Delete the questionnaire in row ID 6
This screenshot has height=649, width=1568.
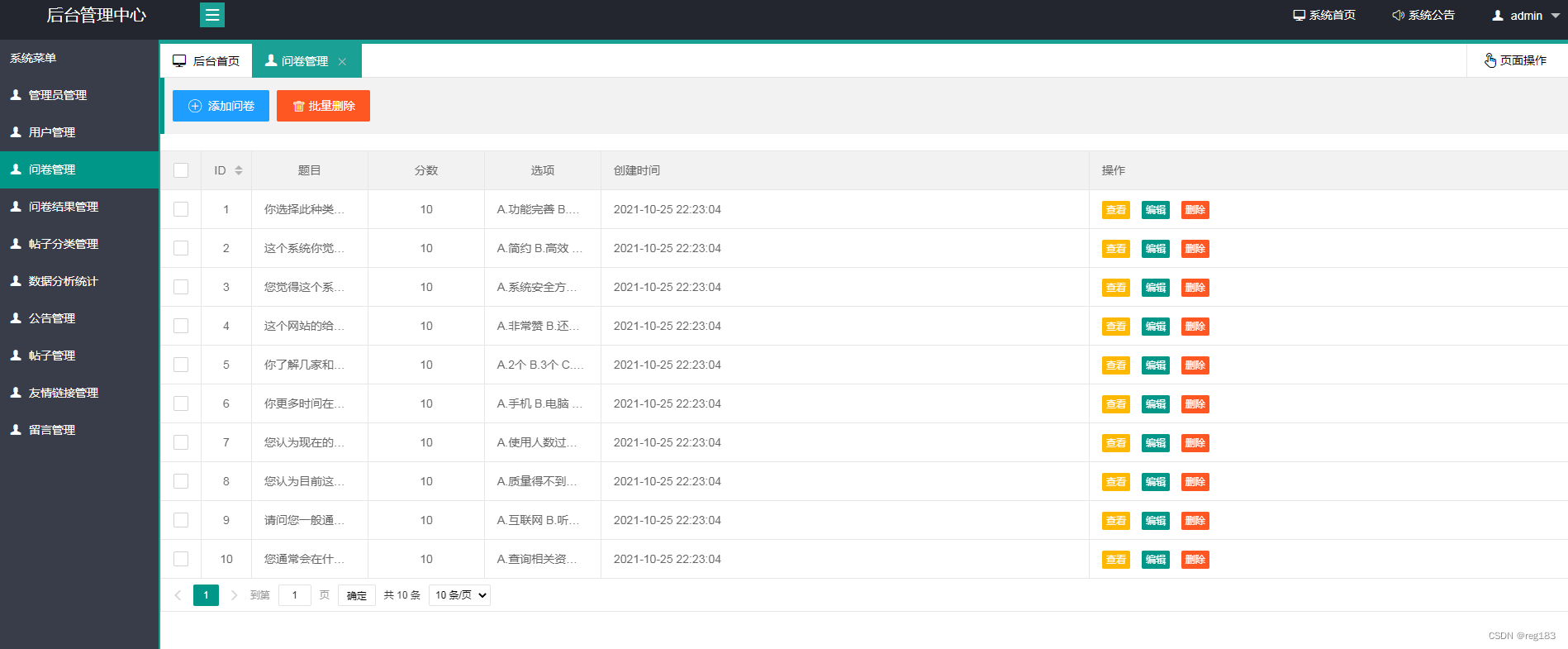[x=1195, y=404]
